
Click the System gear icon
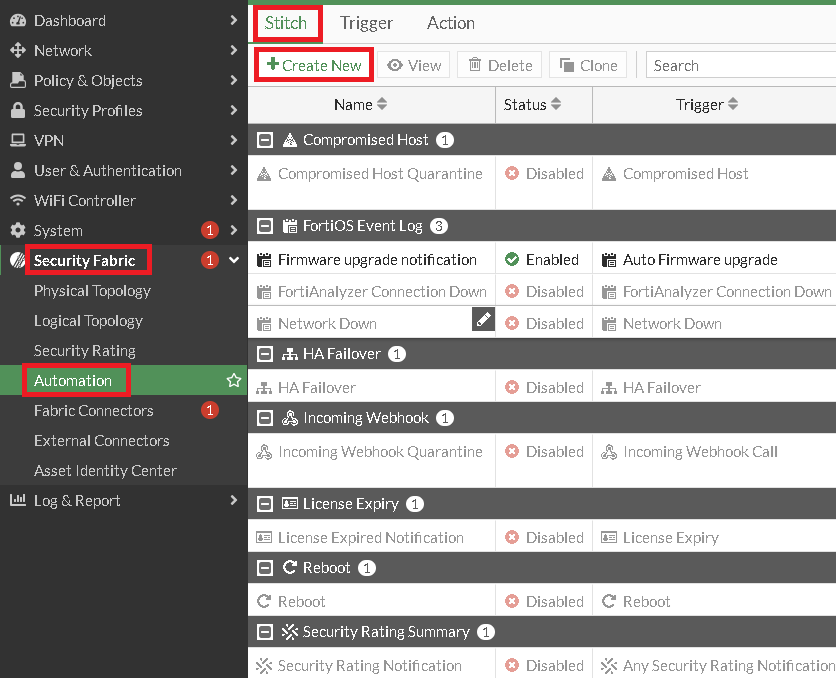(x=18, y=230)
